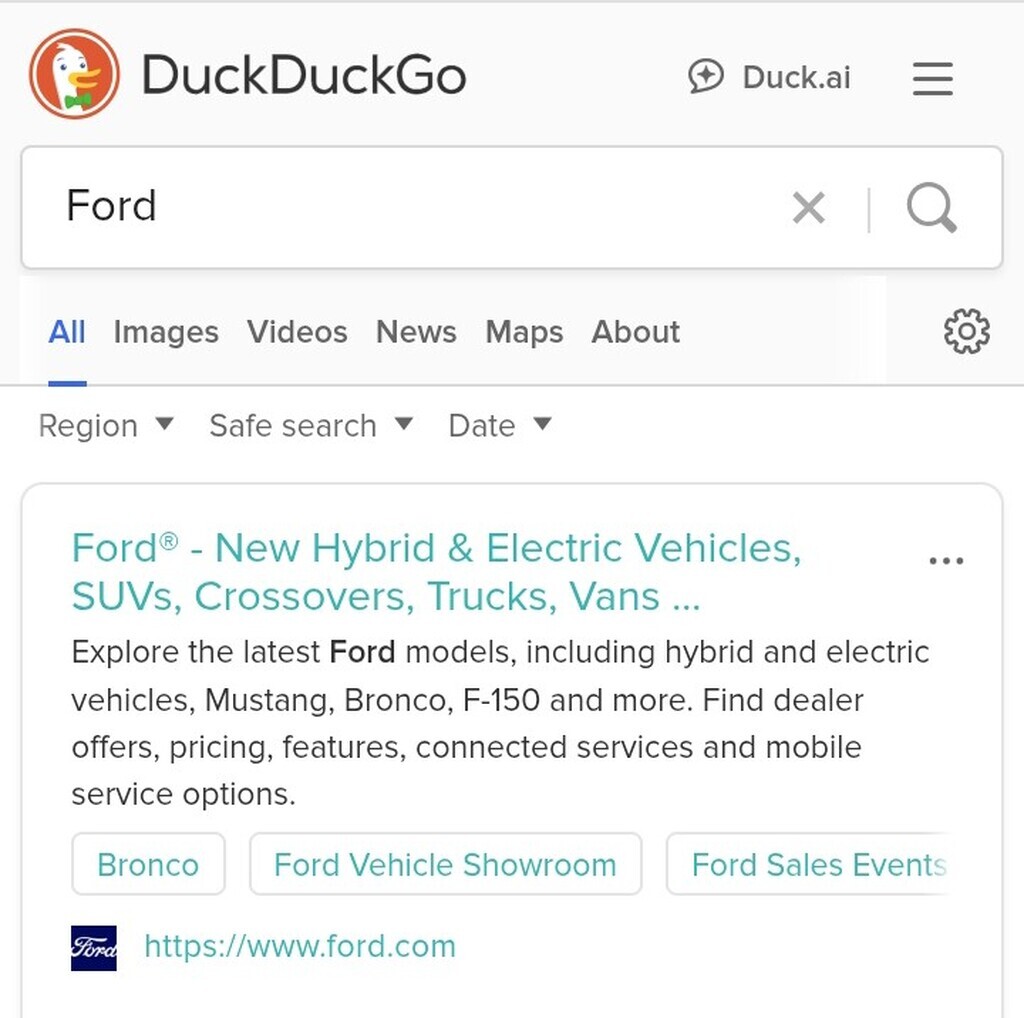Click inside the Ford search input field
The height and width of the screenshot is (1018, 1024).
click(x=418, y=207)
